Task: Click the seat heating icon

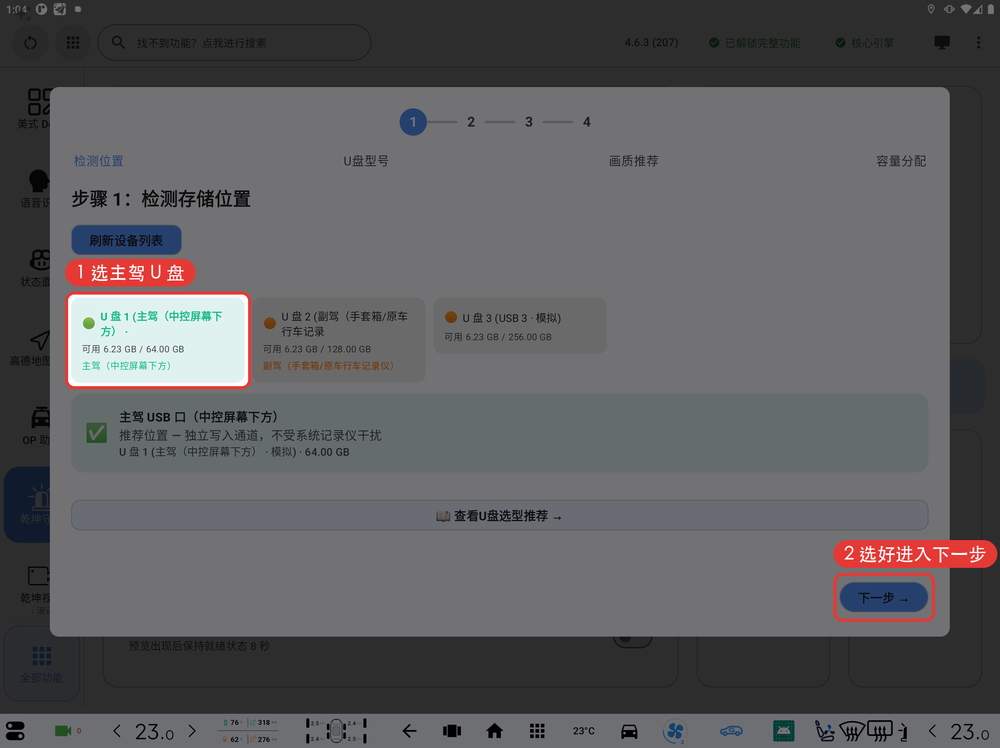Action: click(825, 731)
